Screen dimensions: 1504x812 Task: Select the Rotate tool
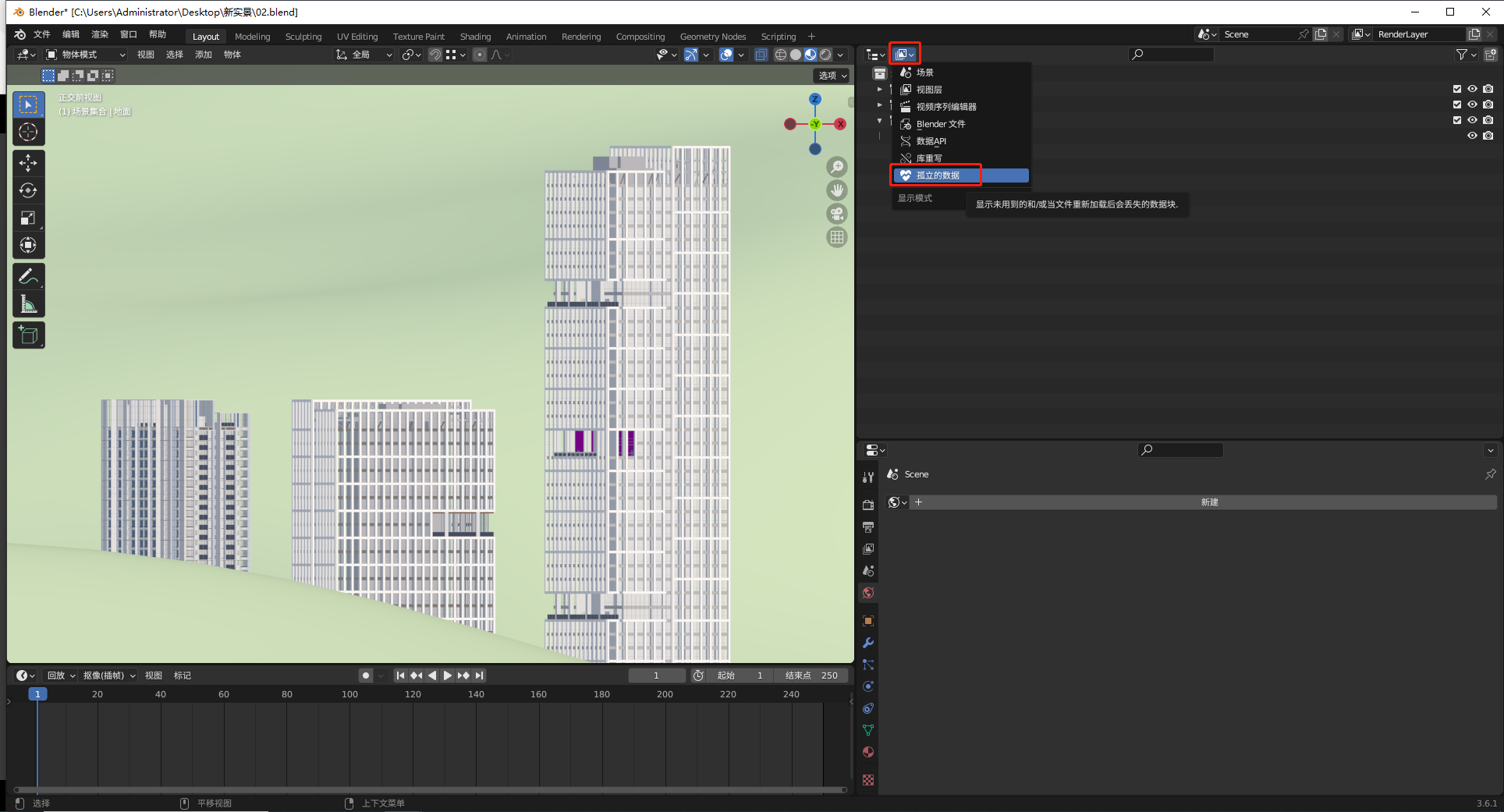[28, 190]
